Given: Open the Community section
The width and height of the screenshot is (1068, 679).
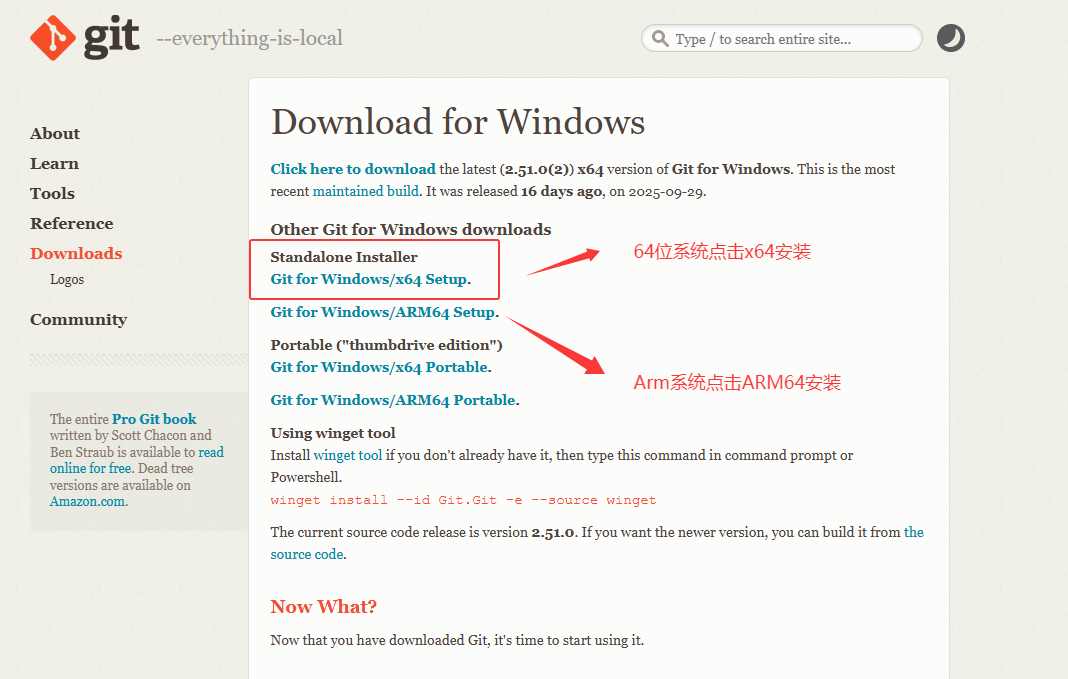Looking at the screenshot, I should click(78, 319).
